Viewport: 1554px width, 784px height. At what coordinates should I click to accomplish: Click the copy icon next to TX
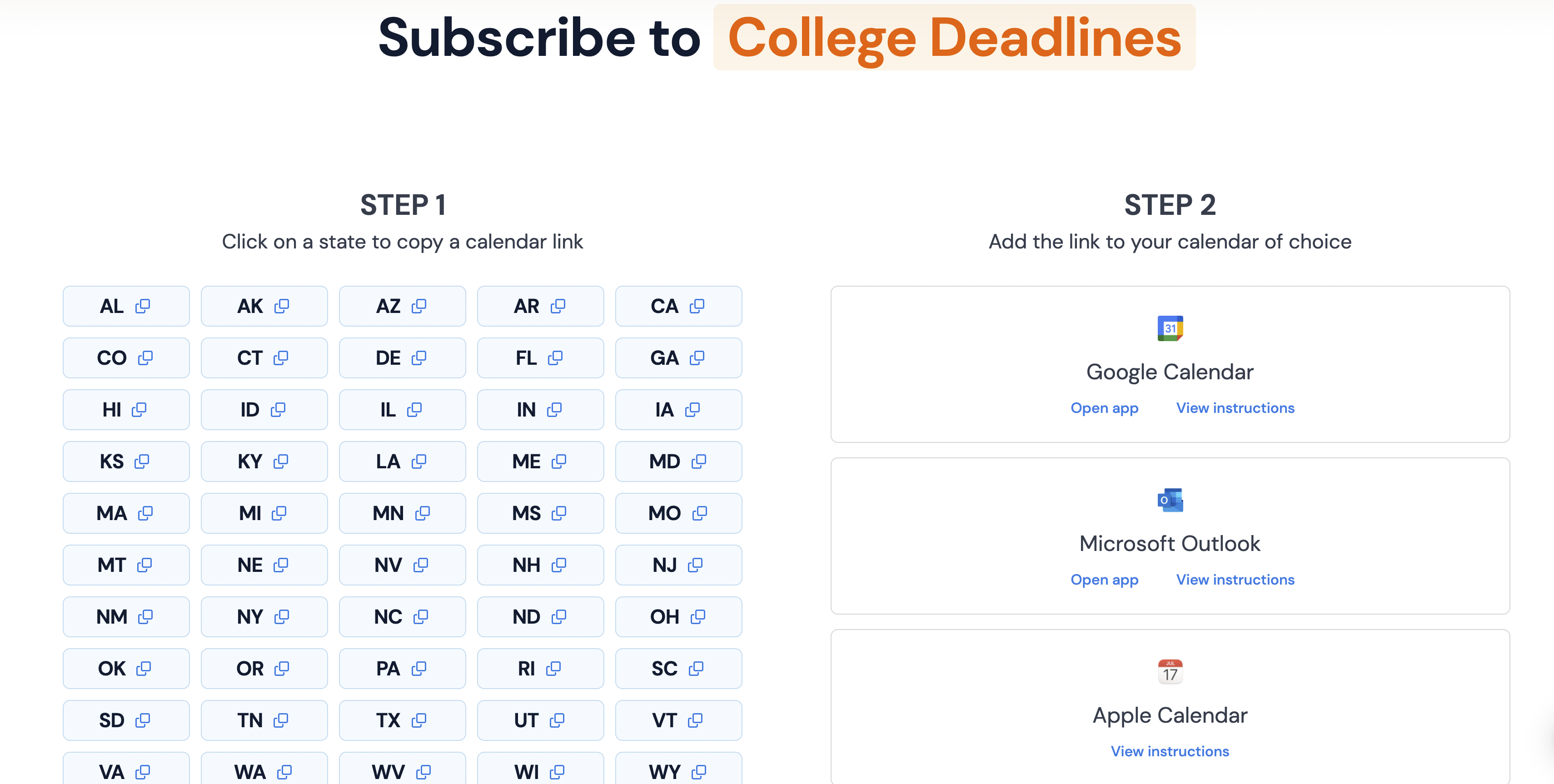[x=418, y=720]
